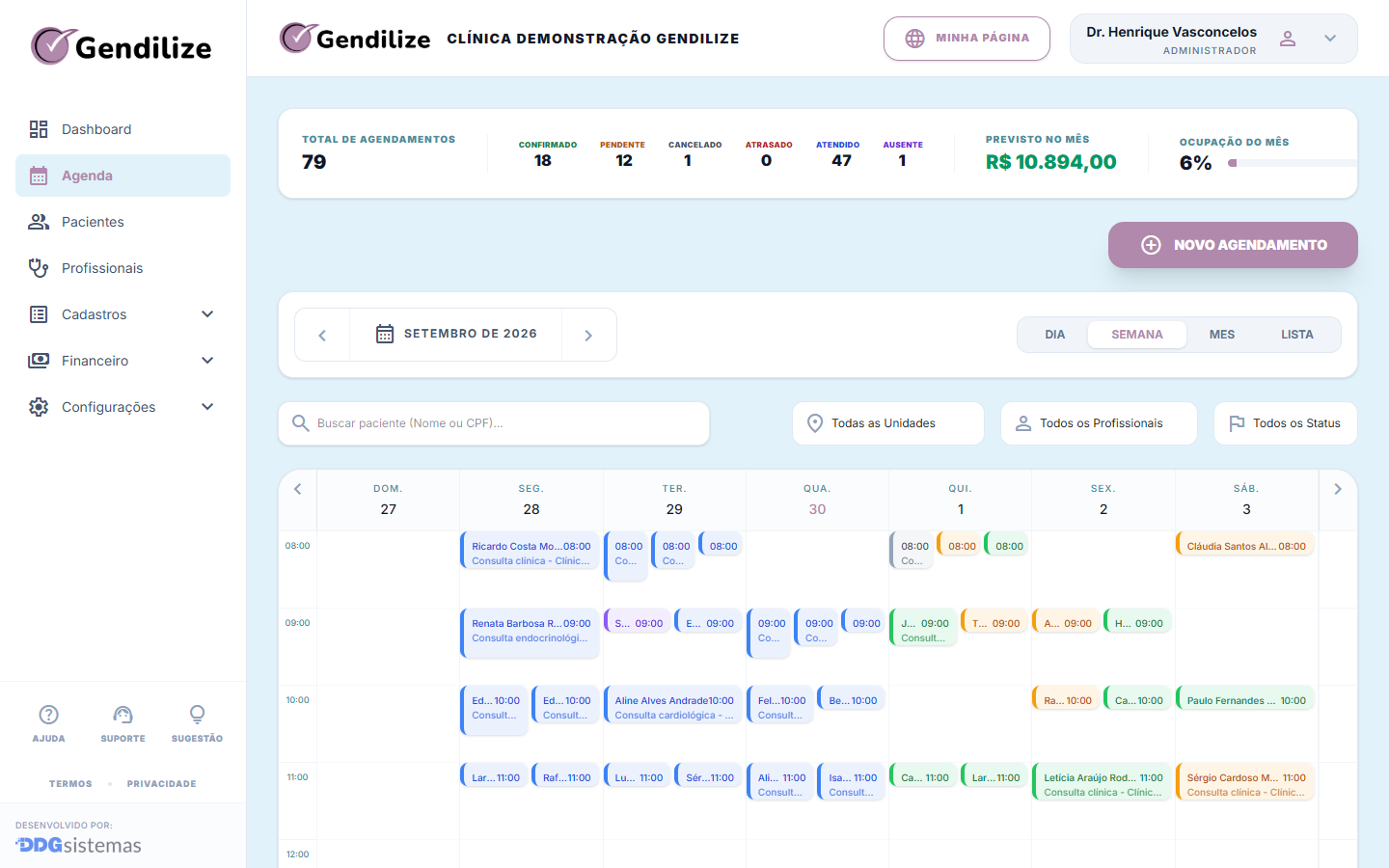Viewport: 1389px width, 868px height.
Task: Click the Gendilize logo in sidebar
Action: point(122,46)
